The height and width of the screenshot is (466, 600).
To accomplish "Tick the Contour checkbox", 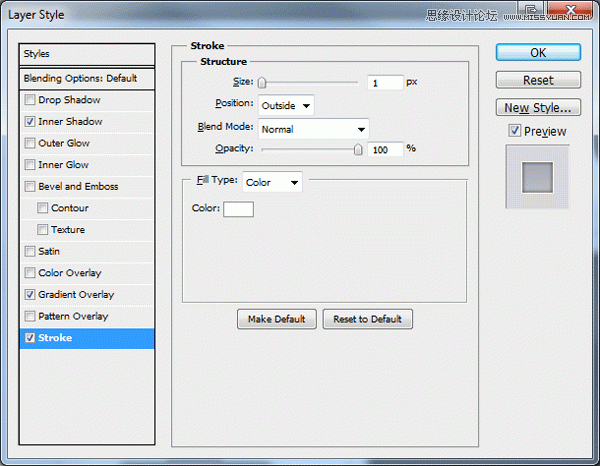I will (x=42, y=208).
